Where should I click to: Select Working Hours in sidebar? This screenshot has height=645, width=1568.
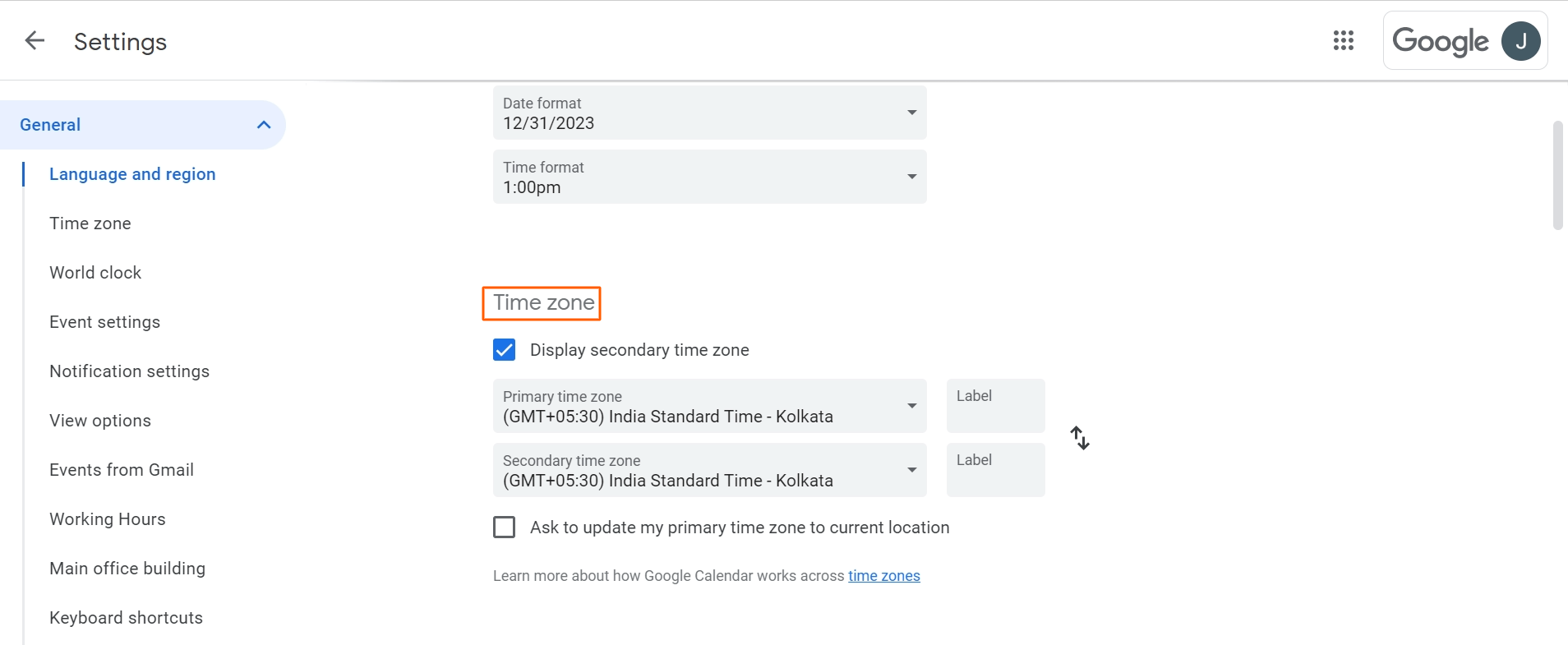coord(107,519)
